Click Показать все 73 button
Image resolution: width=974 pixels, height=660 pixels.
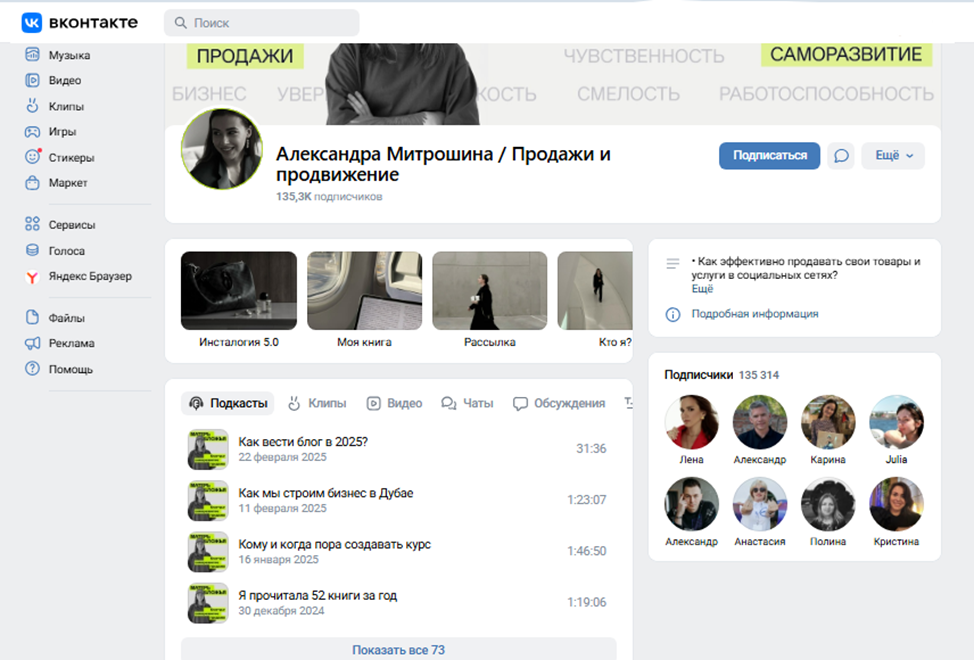pos(399,649)
